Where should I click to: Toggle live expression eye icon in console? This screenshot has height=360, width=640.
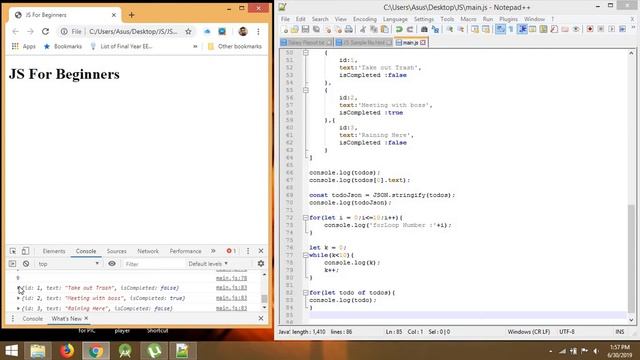[112, 264]
